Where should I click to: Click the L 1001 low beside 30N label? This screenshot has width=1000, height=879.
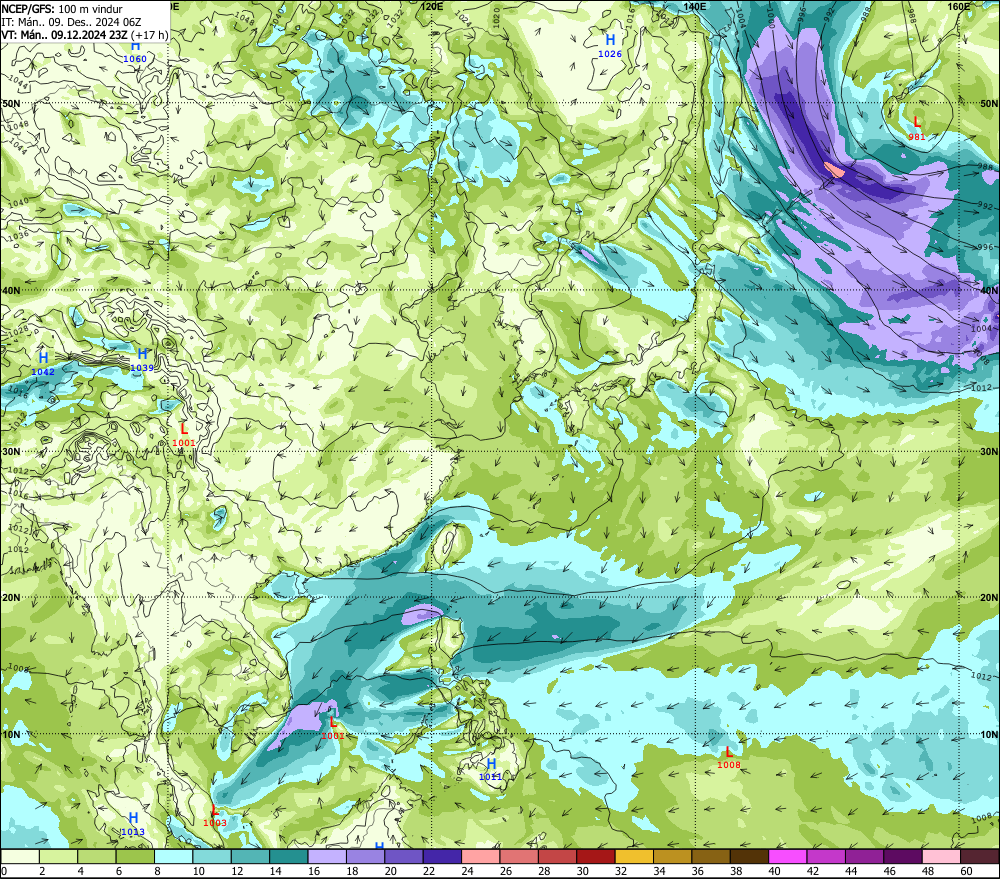(x=184, y=434)
